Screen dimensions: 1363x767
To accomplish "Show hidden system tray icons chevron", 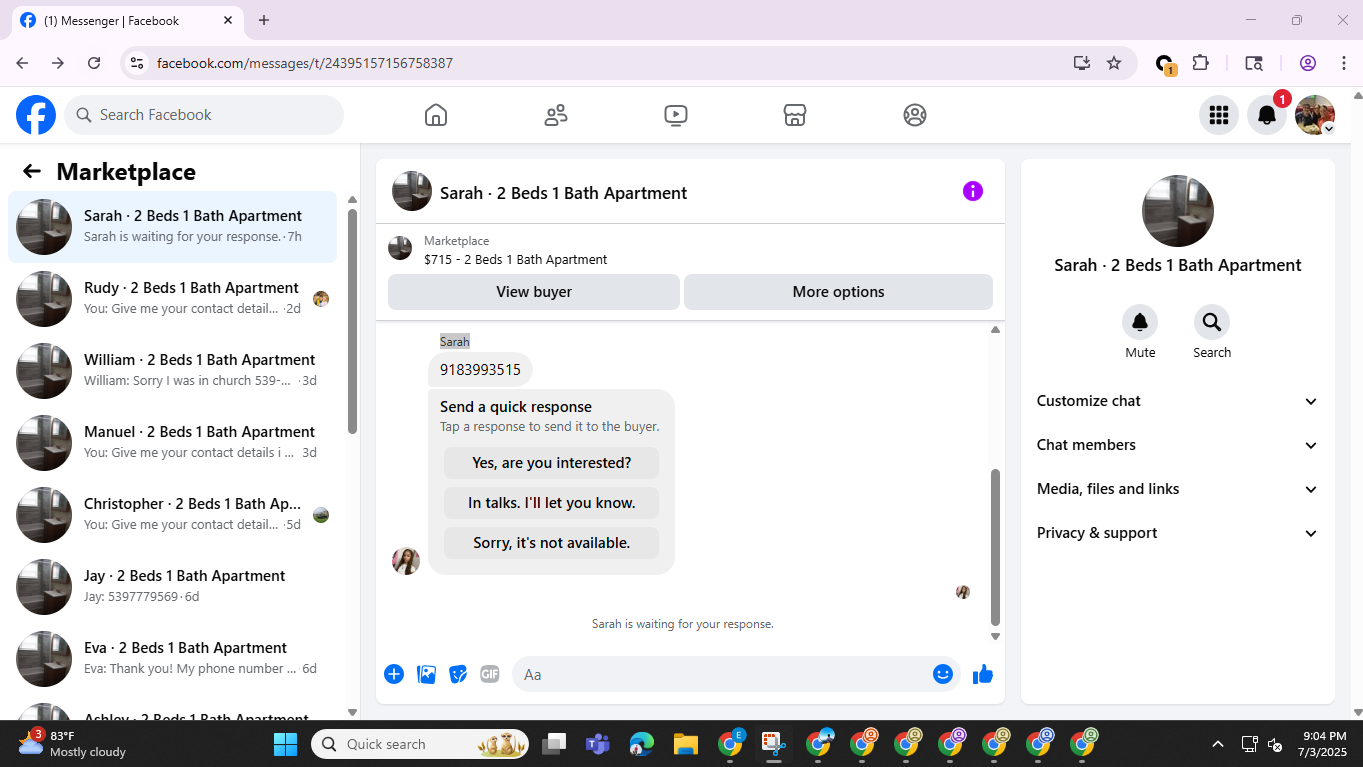I will pyautogui.click(x=1218, y=744).
